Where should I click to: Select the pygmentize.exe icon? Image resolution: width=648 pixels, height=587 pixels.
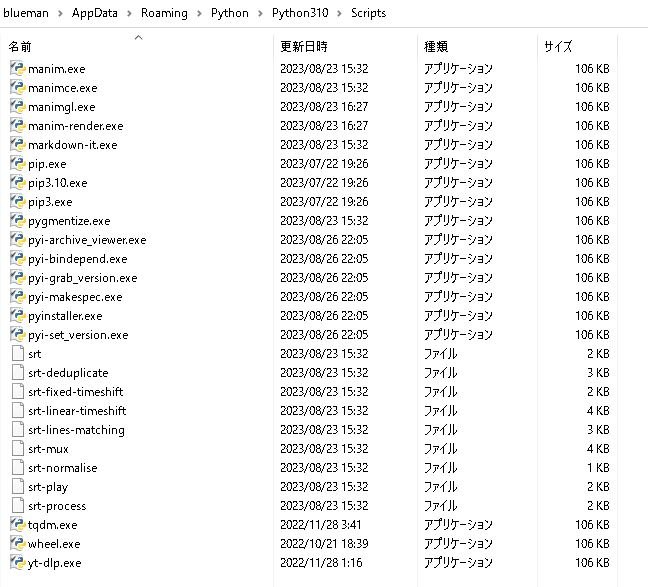point(18,220)
